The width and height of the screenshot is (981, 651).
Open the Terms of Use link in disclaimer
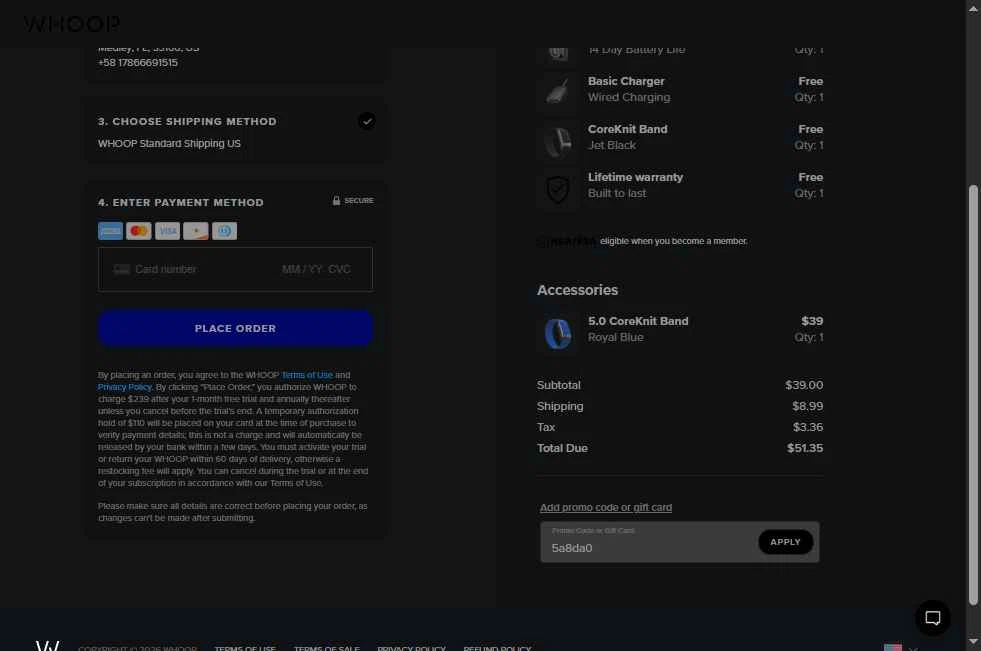(x=307, y=375)
